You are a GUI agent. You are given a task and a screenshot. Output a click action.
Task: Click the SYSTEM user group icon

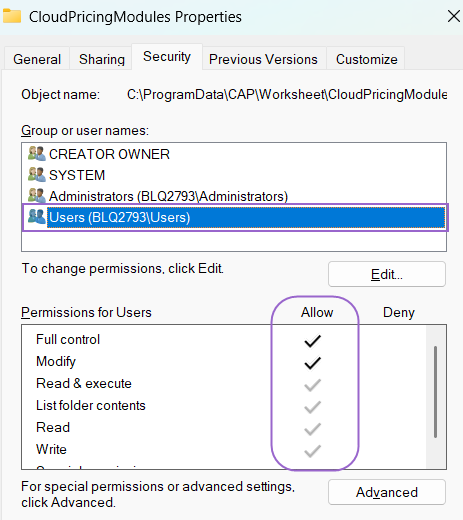pyautogui.click(x=37, y=175)
